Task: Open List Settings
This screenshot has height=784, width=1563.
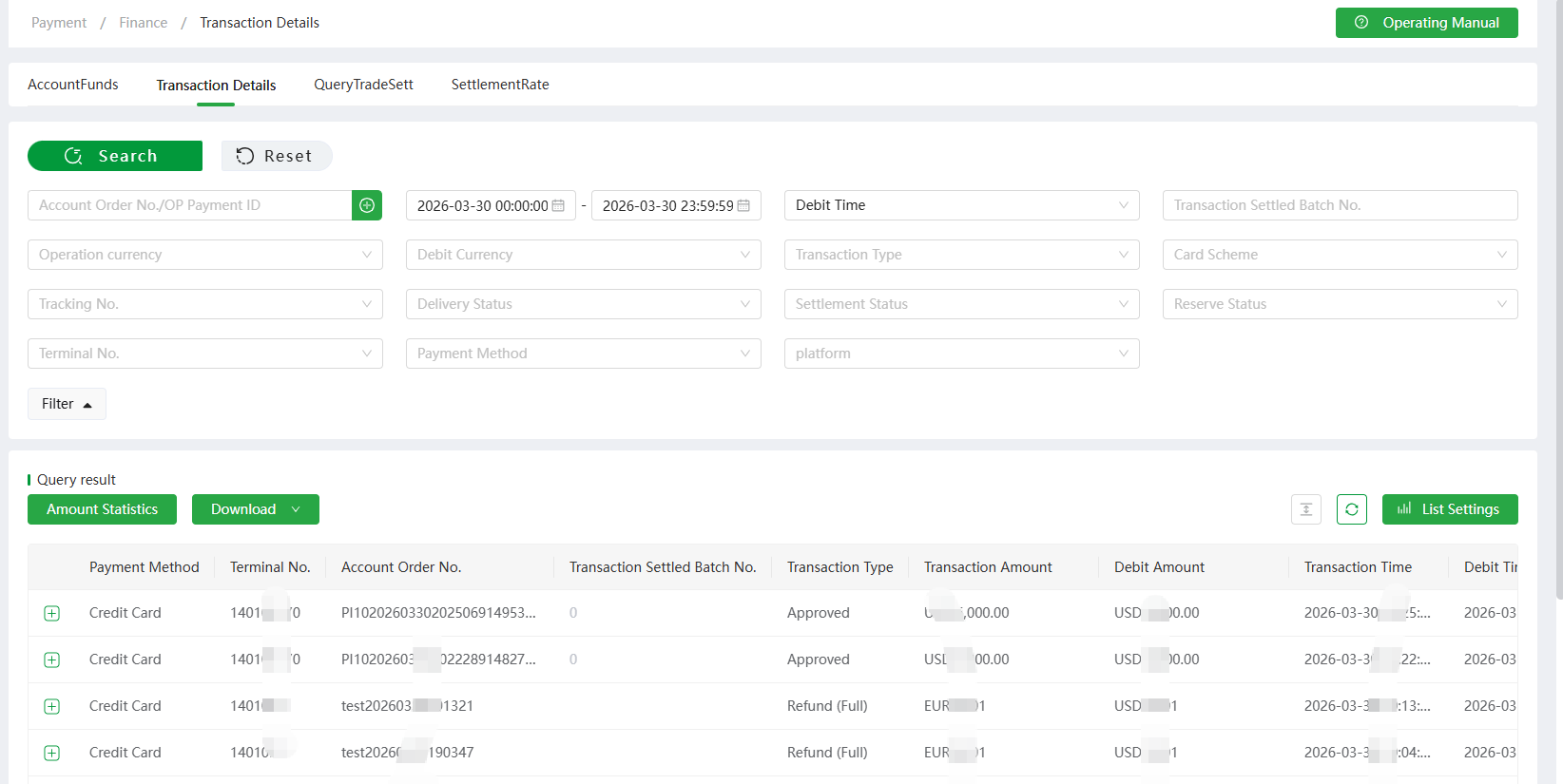Action: pos(1450,509)
